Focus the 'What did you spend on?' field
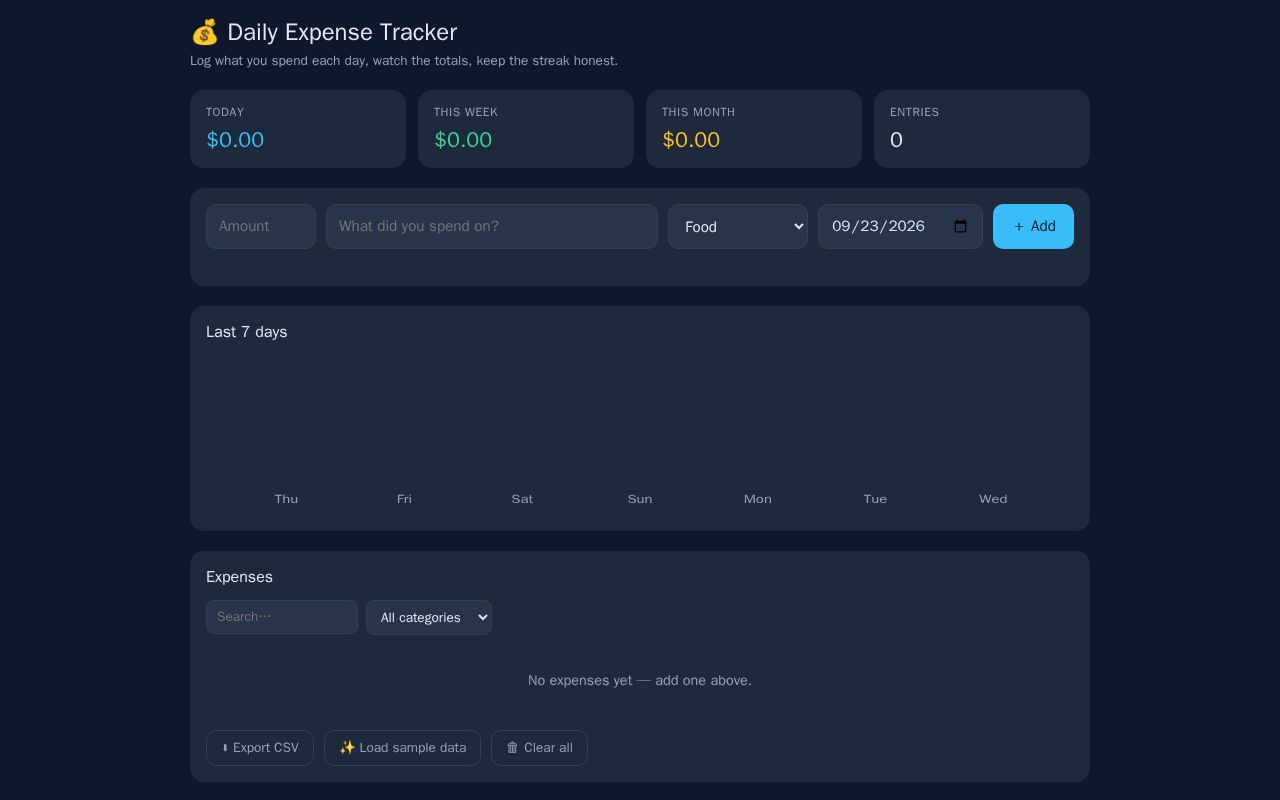Viewport: 1280px width, 800px height. pos(492,226)
